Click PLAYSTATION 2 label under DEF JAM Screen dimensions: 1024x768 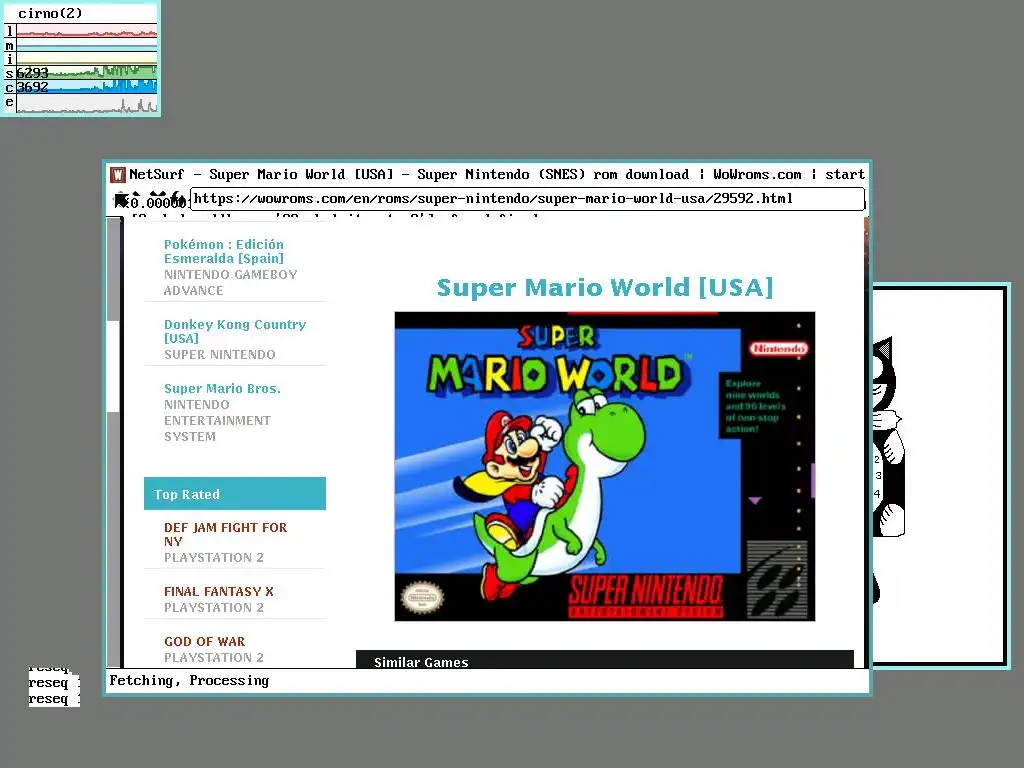214,558
